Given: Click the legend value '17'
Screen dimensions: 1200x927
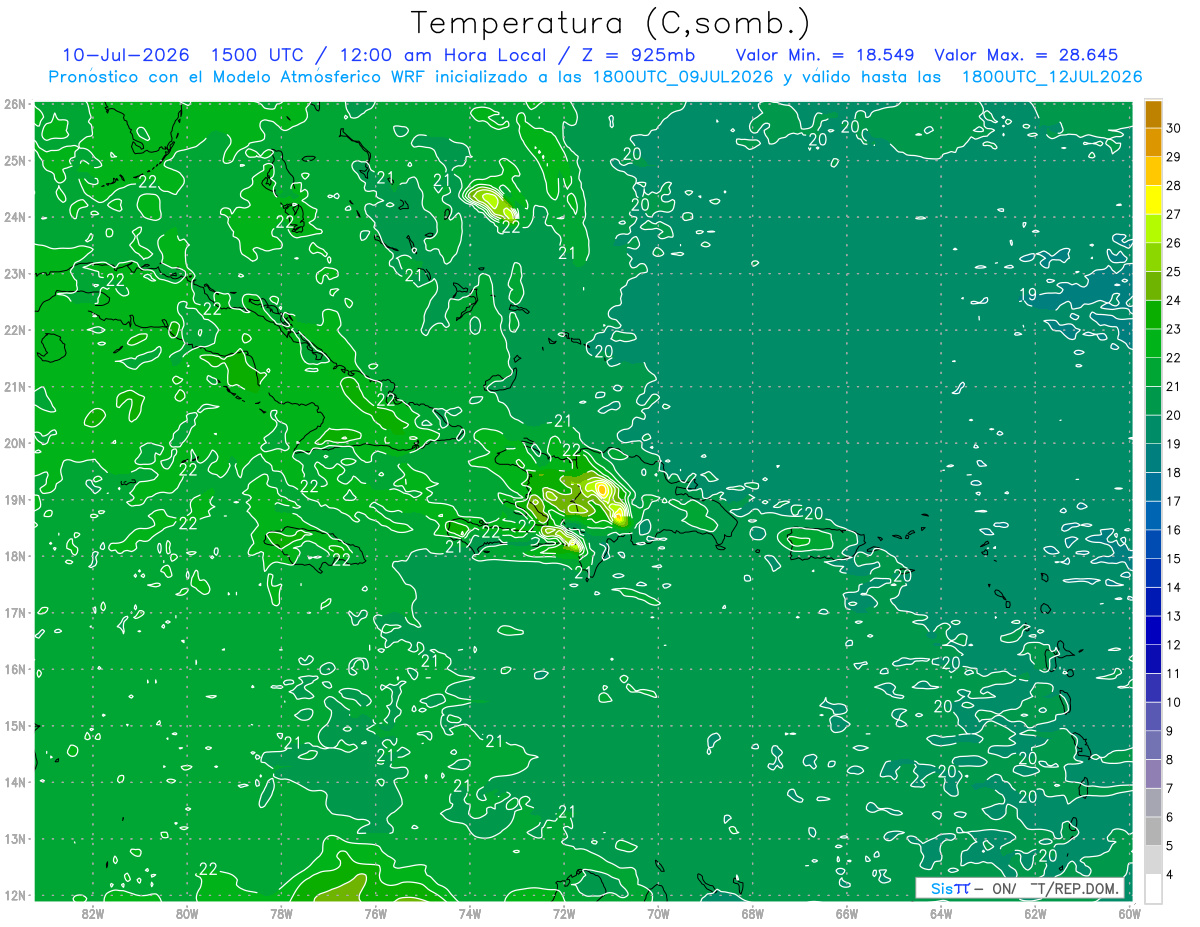Looking at the screenshot, I should click(1173, 501).
